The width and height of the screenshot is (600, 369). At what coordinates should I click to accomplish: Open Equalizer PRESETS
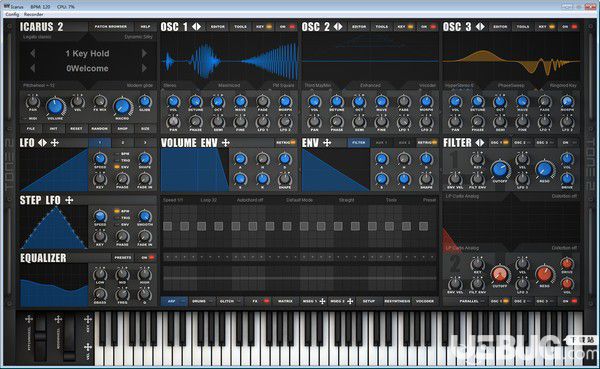coord(123,258)
